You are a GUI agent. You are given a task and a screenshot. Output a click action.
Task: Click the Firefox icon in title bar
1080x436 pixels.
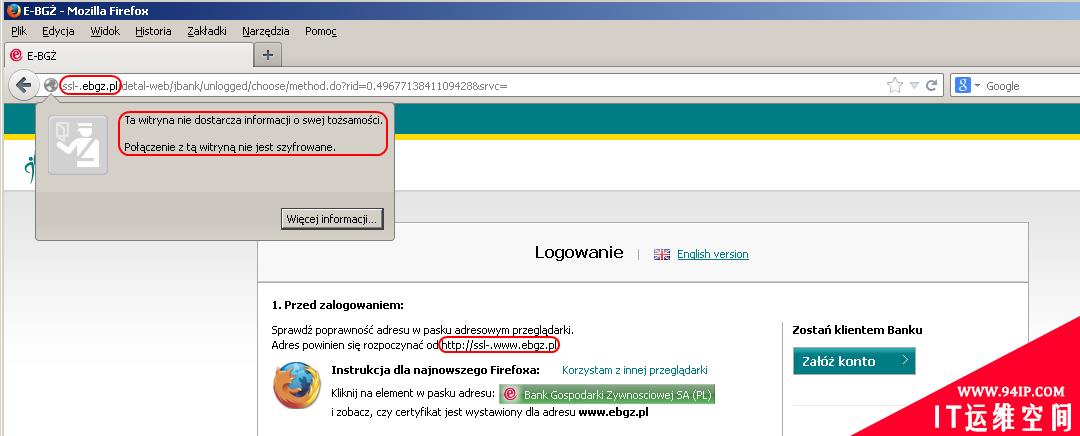[13, 10]
